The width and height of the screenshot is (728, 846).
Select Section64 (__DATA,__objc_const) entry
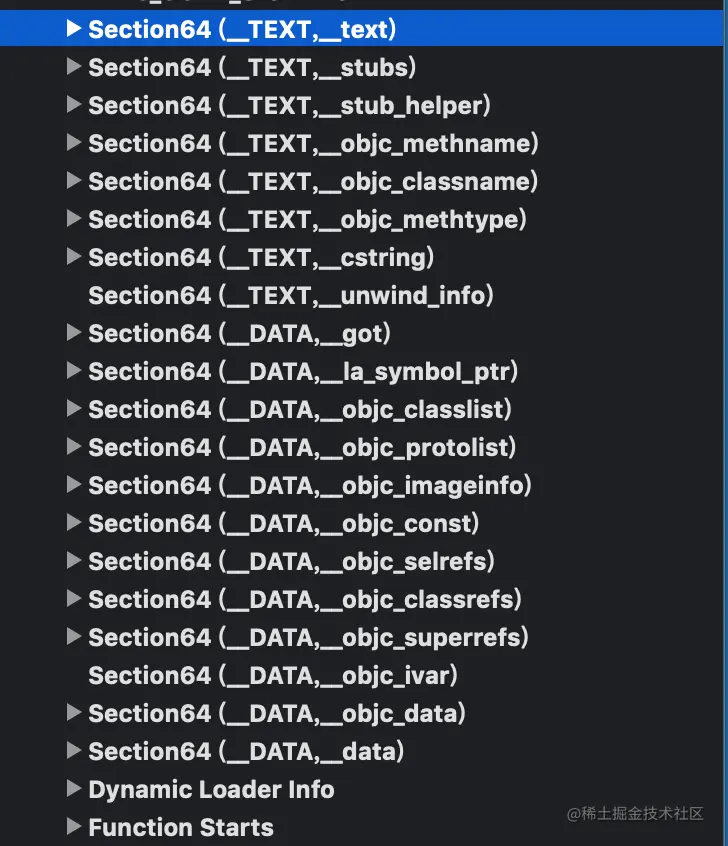click(284, 524)
